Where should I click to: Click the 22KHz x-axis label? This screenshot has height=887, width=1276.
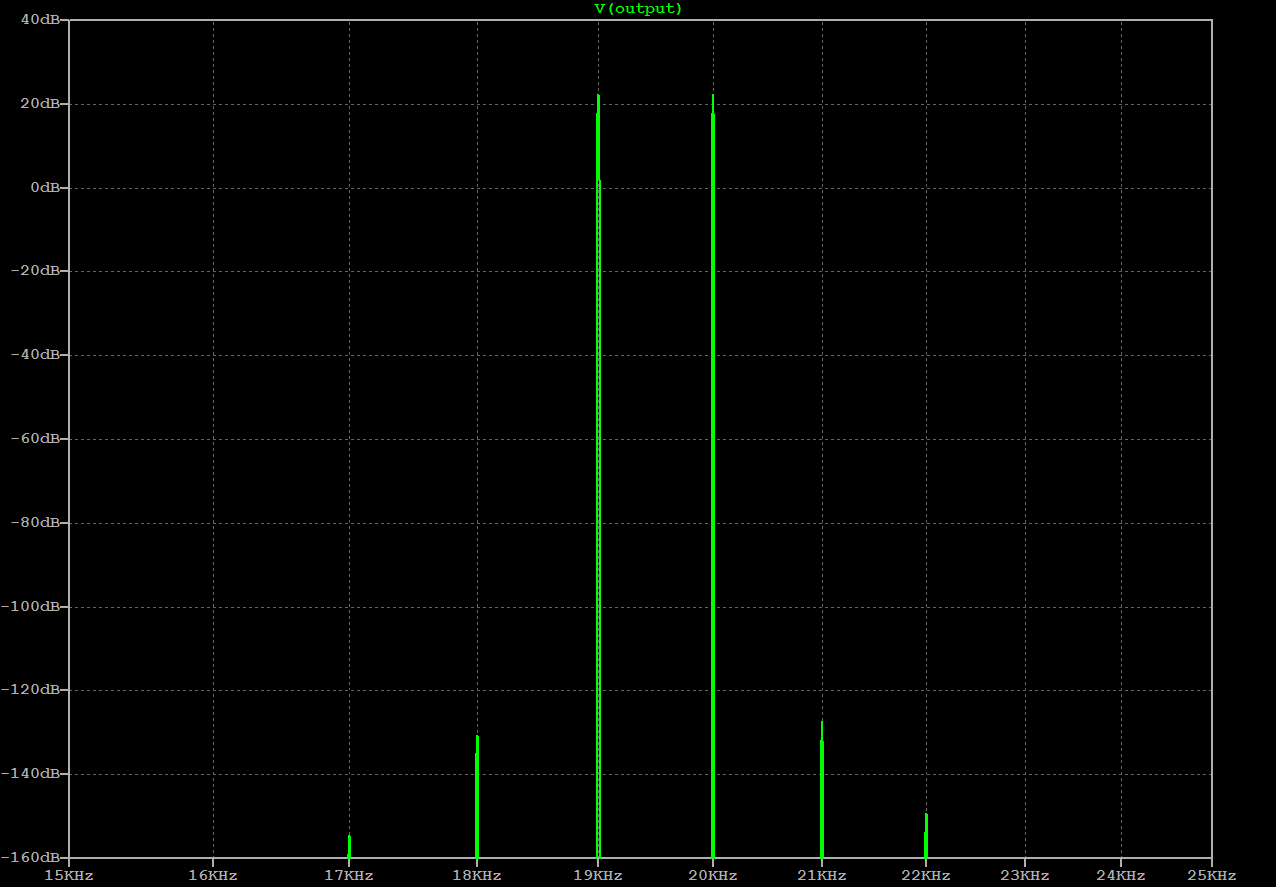926,876
